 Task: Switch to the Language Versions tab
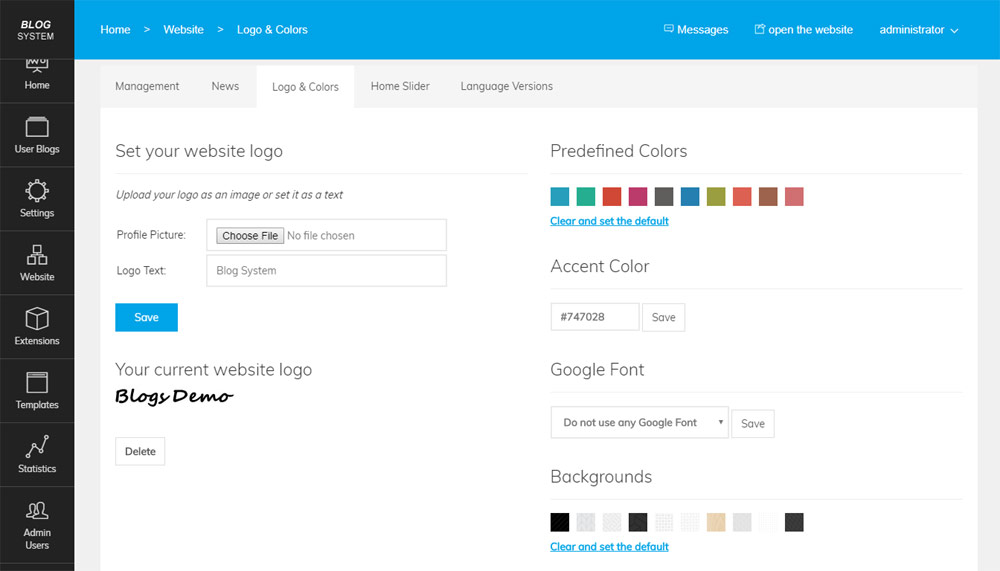tap(506, 86)
